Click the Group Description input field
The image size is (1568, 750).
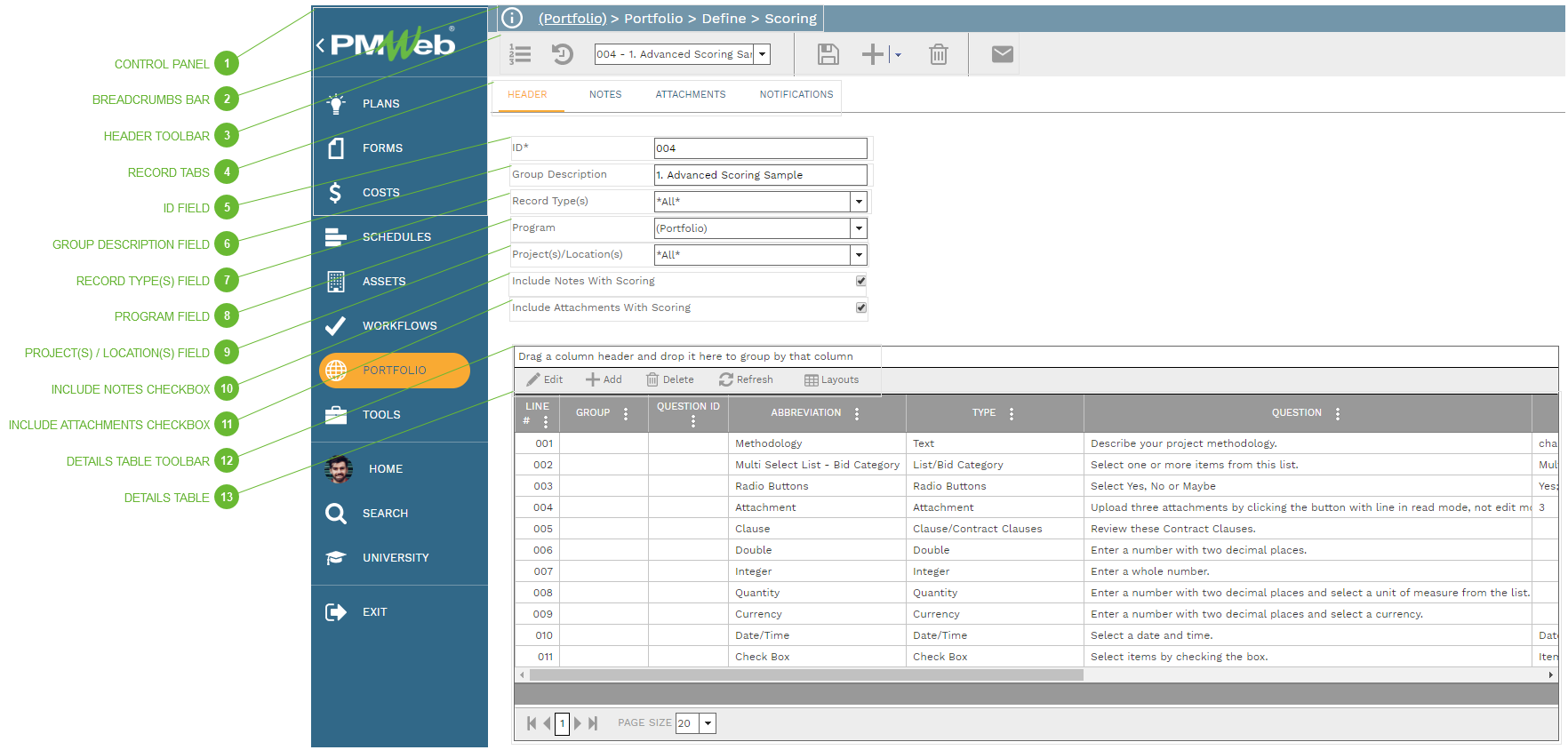click(760, 175)
